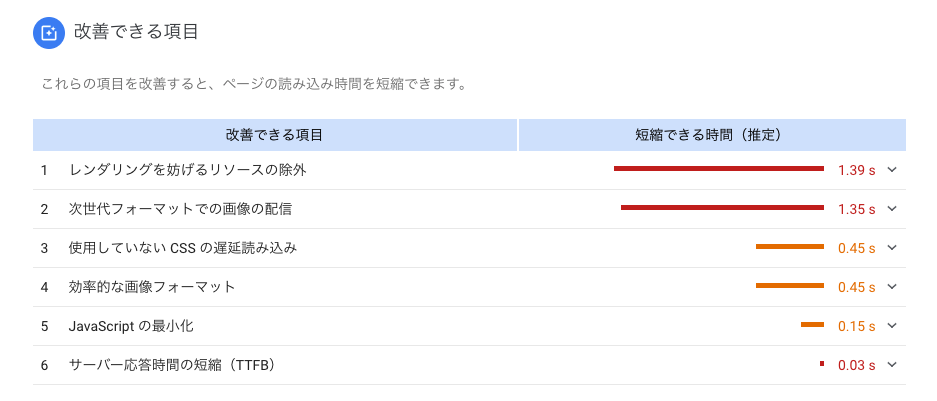Click the 改善できる項目 column header
Image resolution: width=937 pixels, height=401 pixels.
coord(274,135)
